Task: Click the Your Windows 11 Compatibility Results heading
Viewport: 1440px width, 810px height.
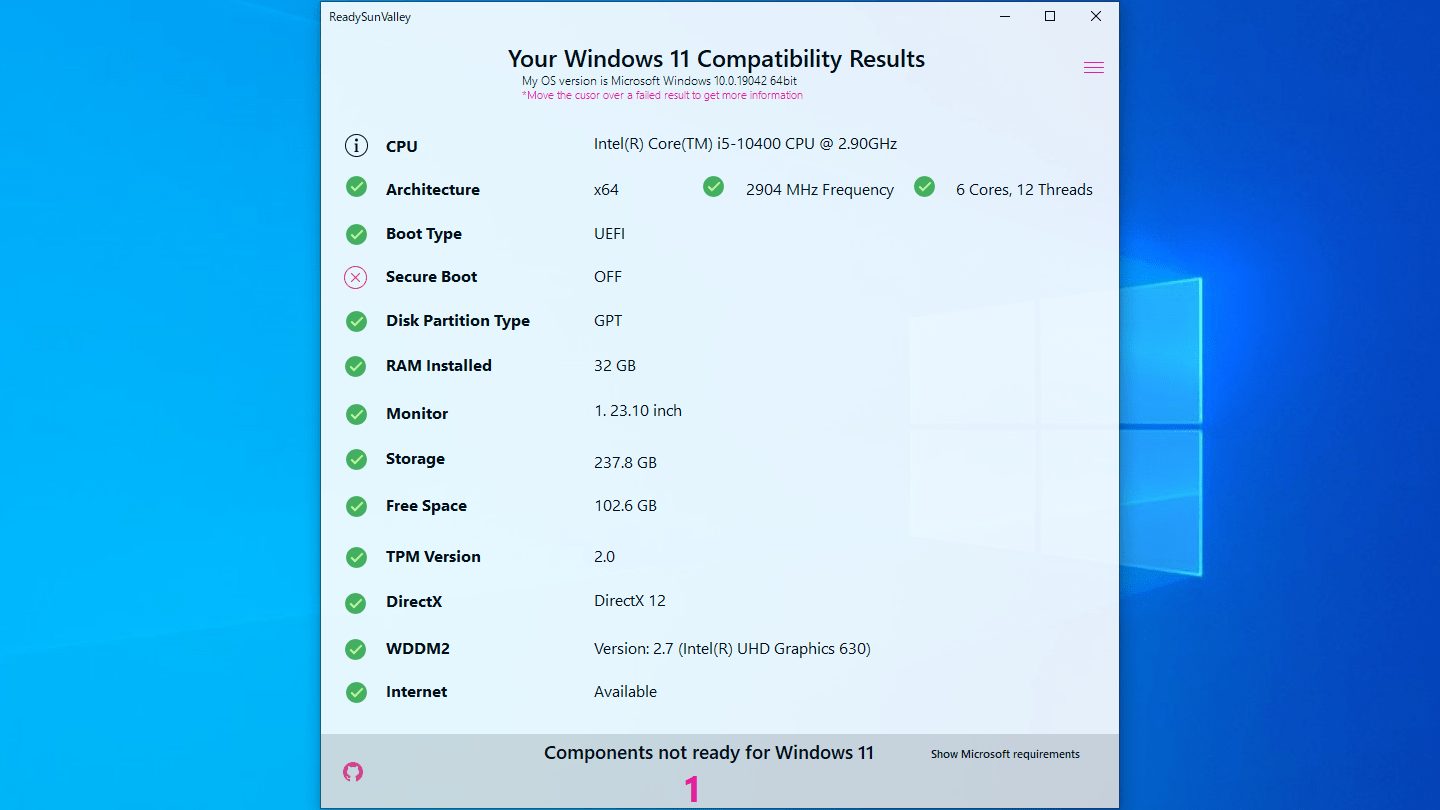Action: pos(716,59)
